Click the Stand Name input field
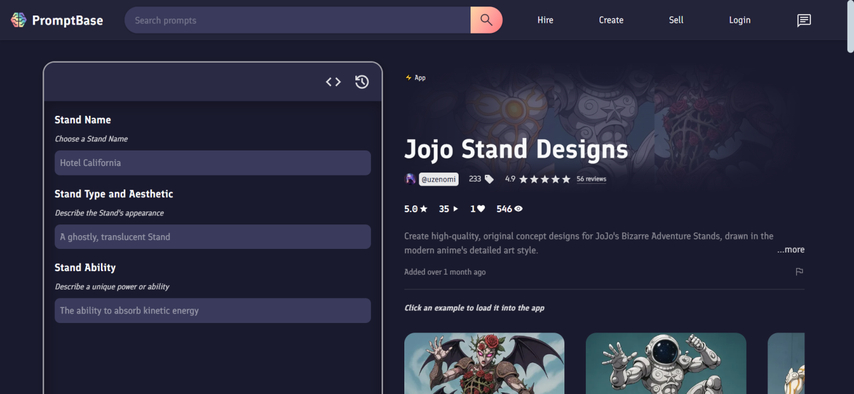The width and height of the screenshot is (854, 394). tap(212, 163)
